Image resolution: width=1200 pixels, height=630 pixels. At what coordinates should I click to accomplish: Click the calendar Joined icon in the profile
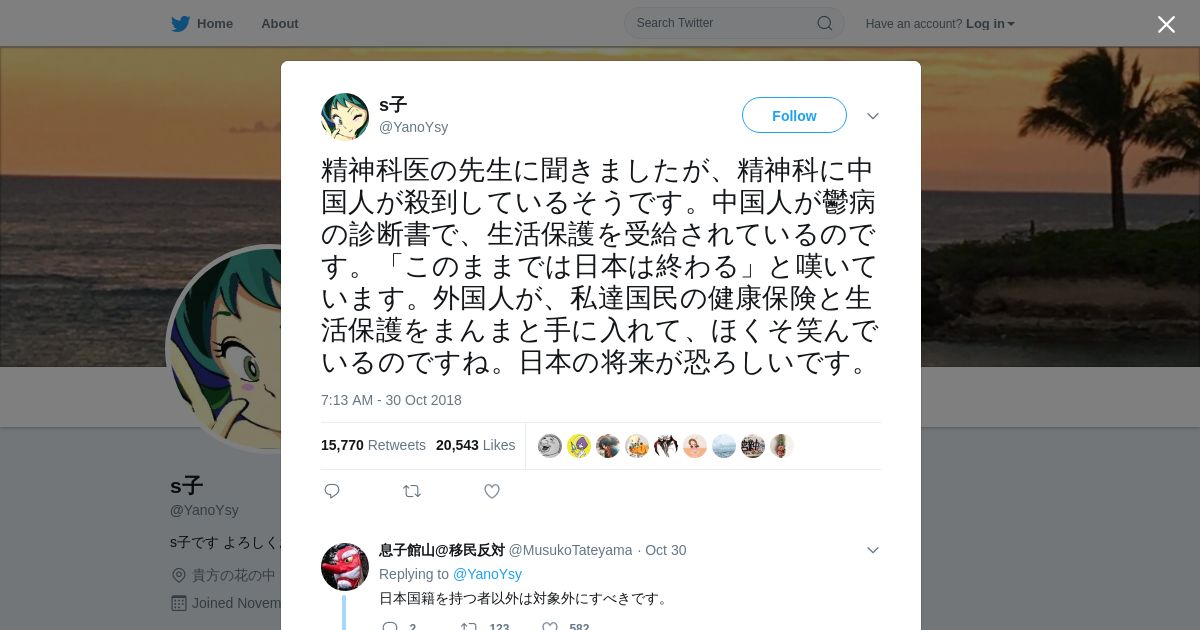[179, 603]
